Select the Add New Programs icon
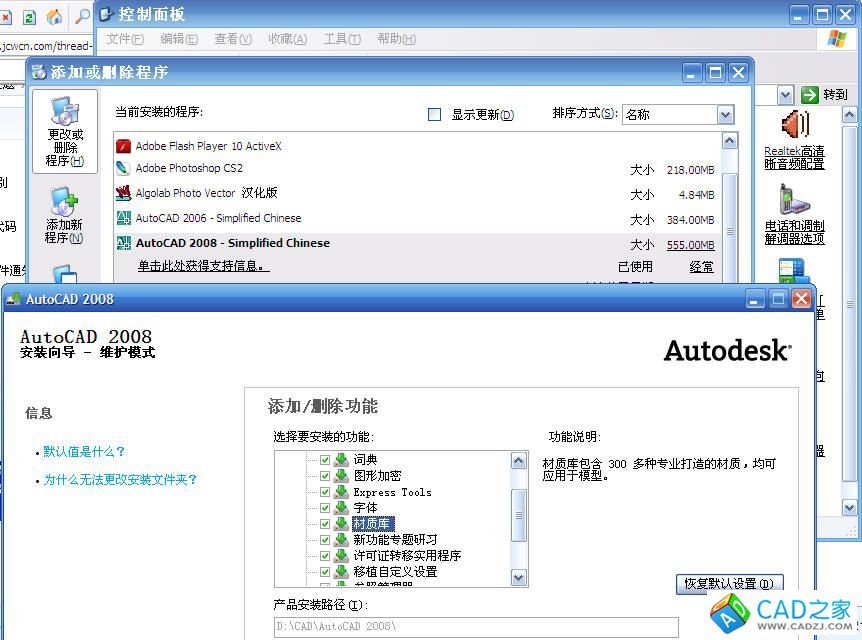This screenshot has width=862, height=640. (x=64, y=202)
